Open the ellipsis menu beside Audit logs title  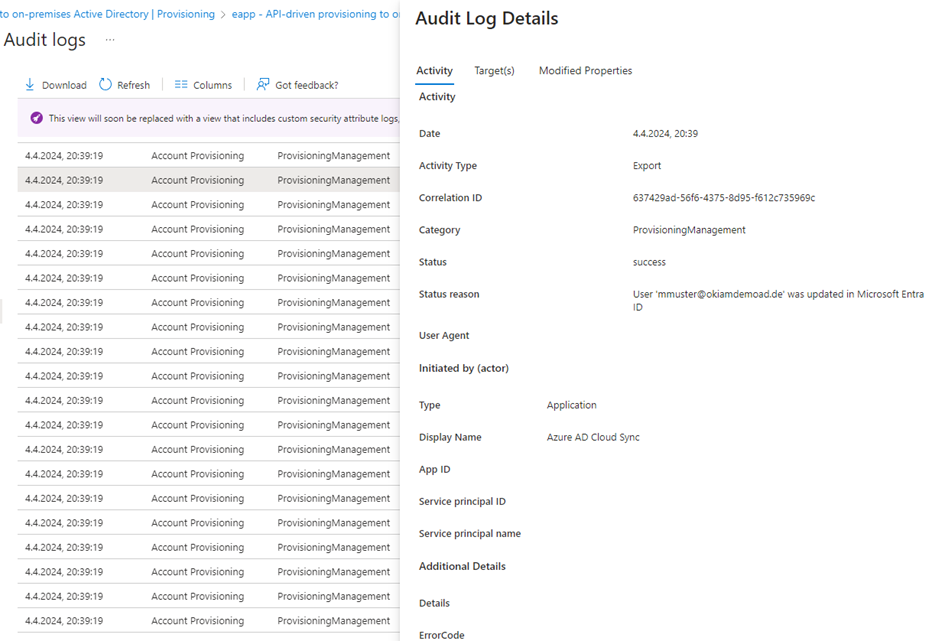click(x=110, y=40)
